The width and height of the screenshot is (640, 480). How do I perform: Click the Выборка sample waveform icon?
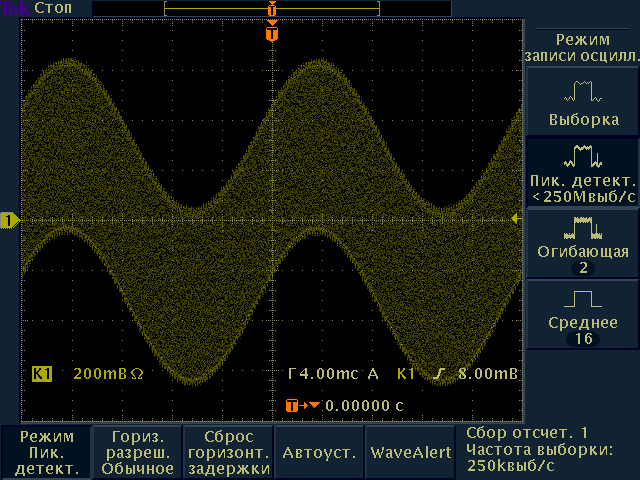tap(583, 93)
